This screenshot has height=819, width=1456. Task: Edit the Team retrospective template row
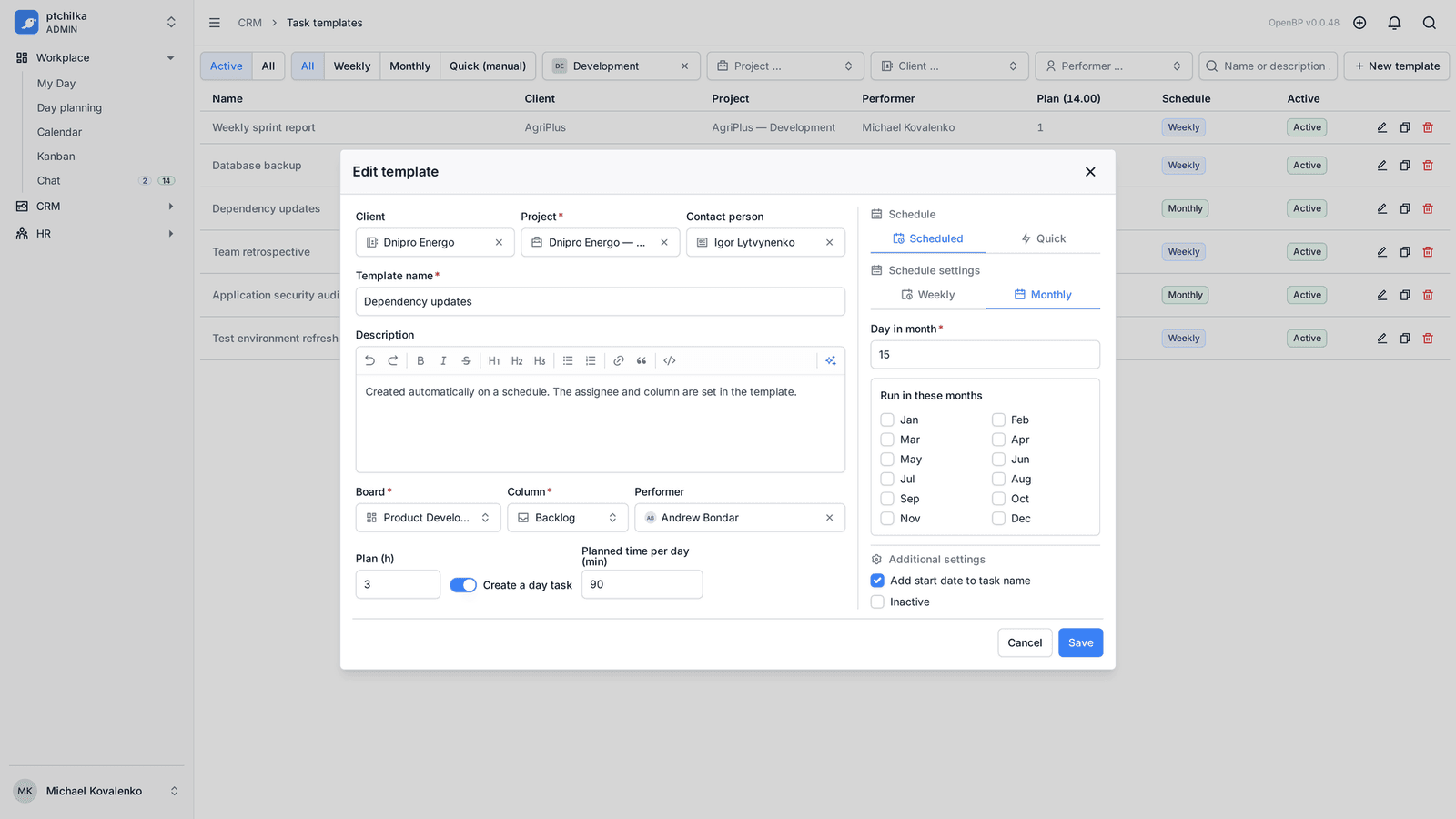[1382, 252]
